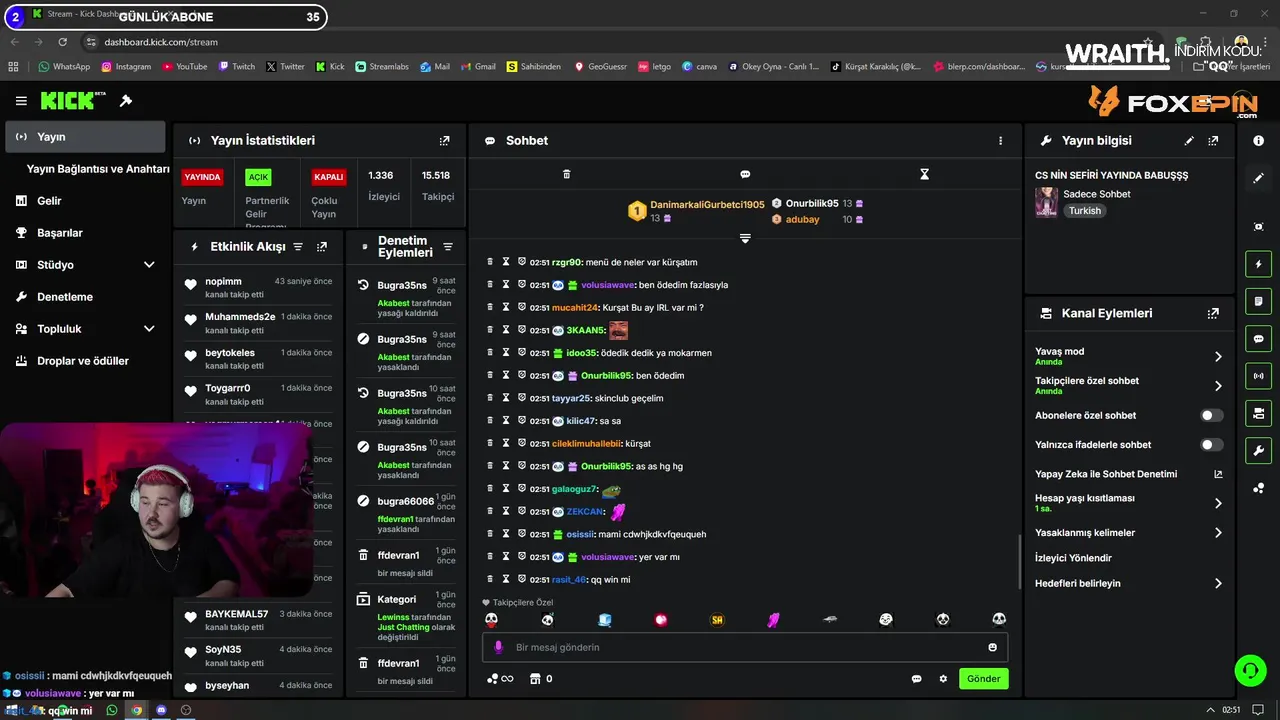Pop out the Etkinlik Akışı panel
Viewport: 1280px width, 720px height.
click(322, 247)
